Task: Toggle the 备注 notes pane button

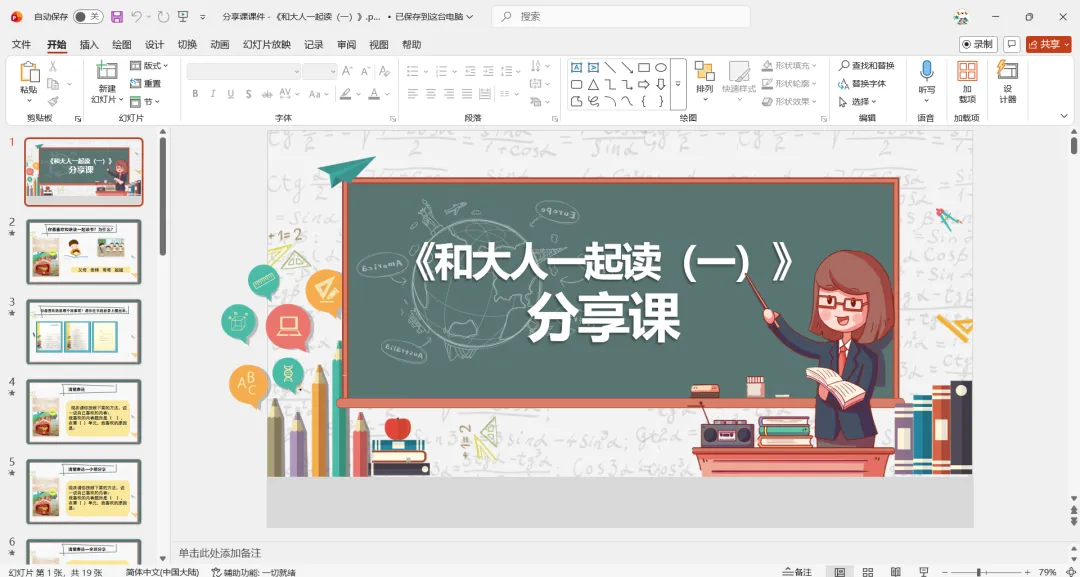Action: point(798,571)
